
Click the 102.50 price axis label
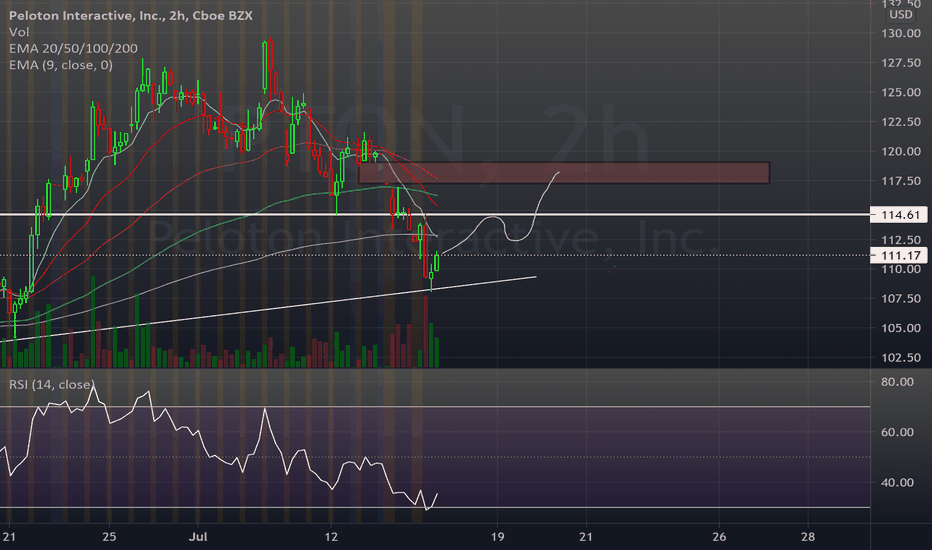pos(900,358)
